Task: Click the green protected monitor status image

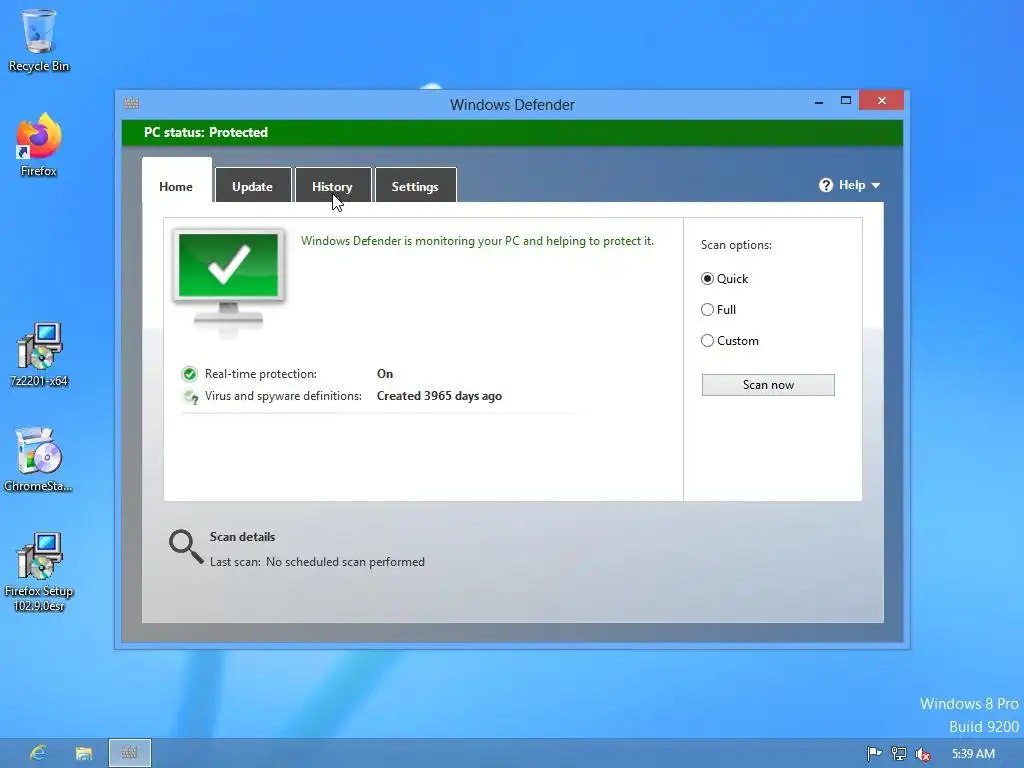Action: [229, 281]
